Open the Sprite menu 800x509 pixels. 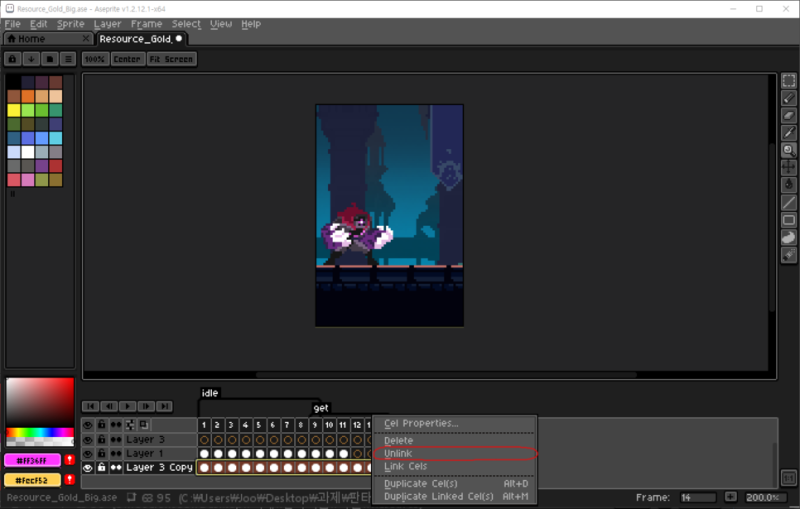coord(70,24)
